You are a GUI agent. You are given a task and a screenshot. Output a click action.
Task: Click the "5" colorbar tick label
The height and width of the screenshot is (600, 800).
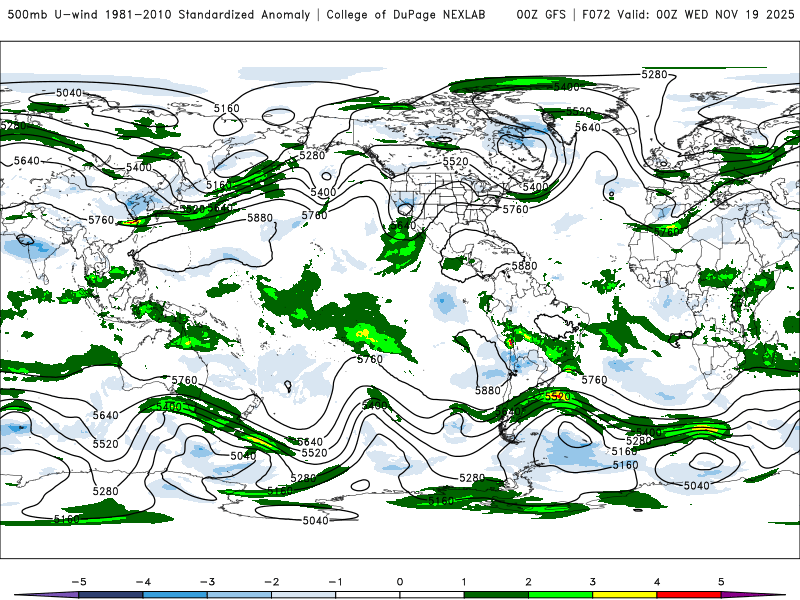pos(721,582)
